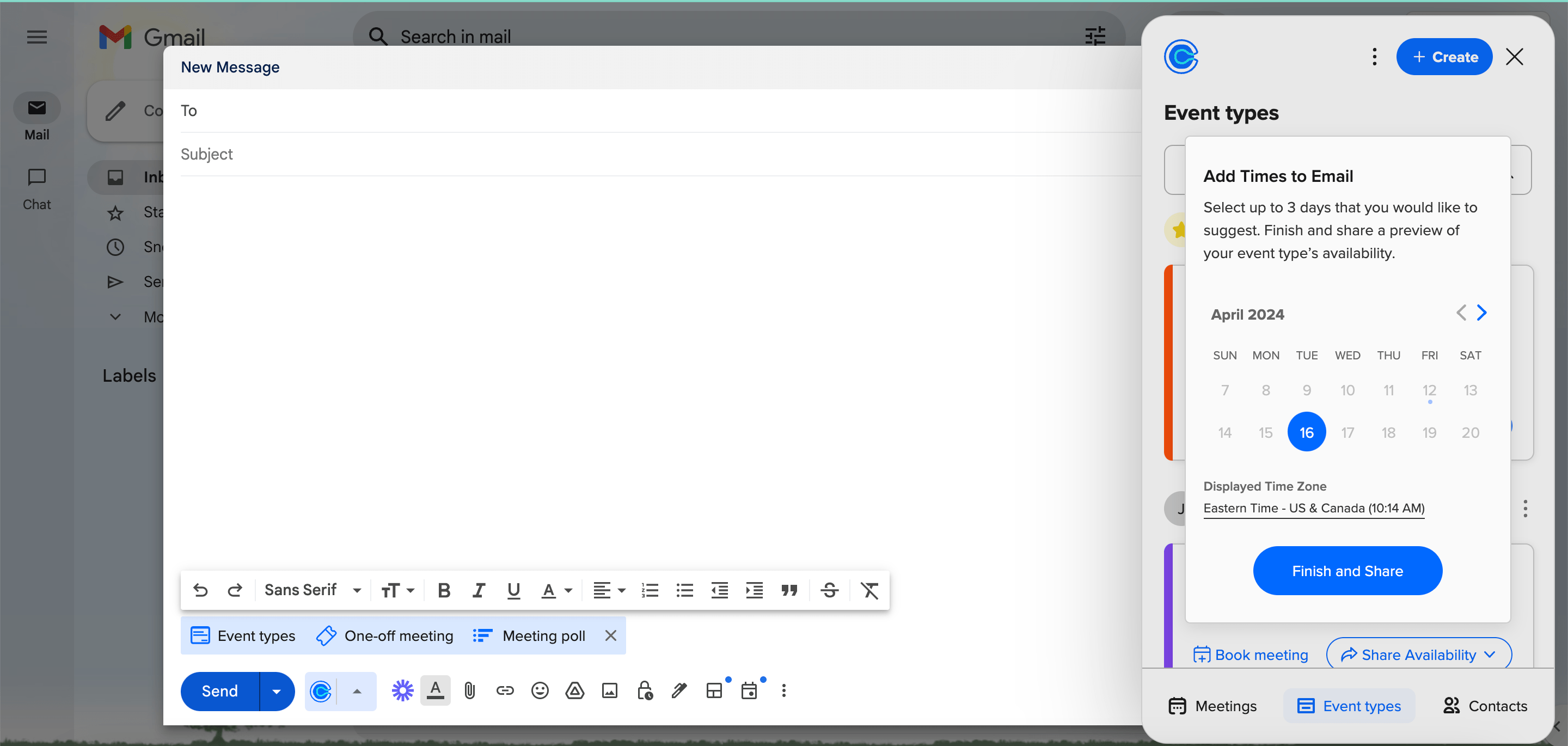Click the insert signature pen icon
The width and height of the screenshot is (1568, 746).
(679, 690)
